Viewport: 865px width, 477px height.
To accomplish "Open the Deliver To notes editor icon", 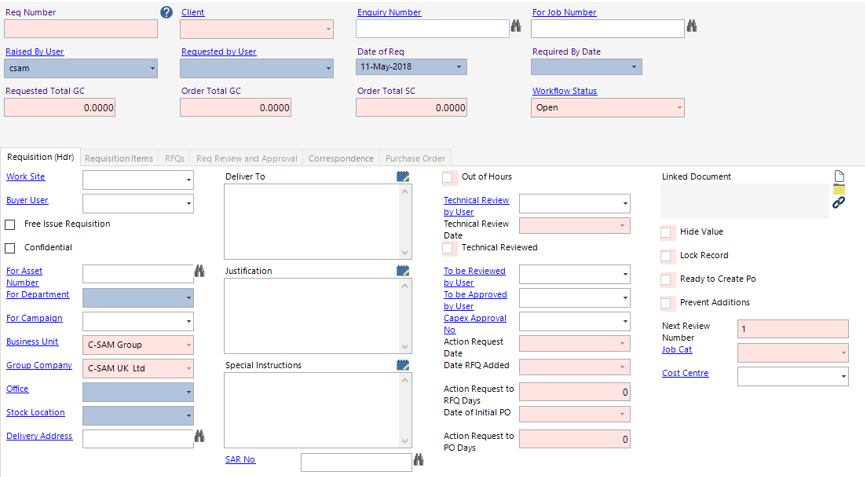I will click(403, 177).
